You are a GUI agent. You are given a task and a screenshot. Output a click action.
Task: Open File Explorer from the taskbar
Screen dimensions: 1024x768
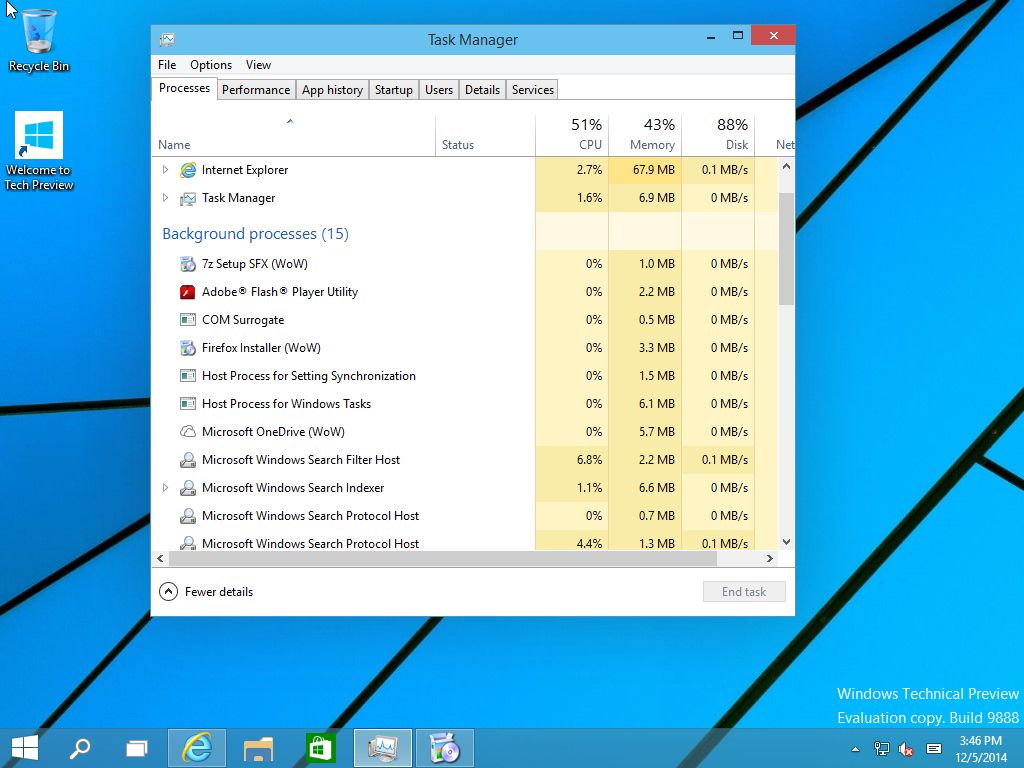[x=259, y=748]
